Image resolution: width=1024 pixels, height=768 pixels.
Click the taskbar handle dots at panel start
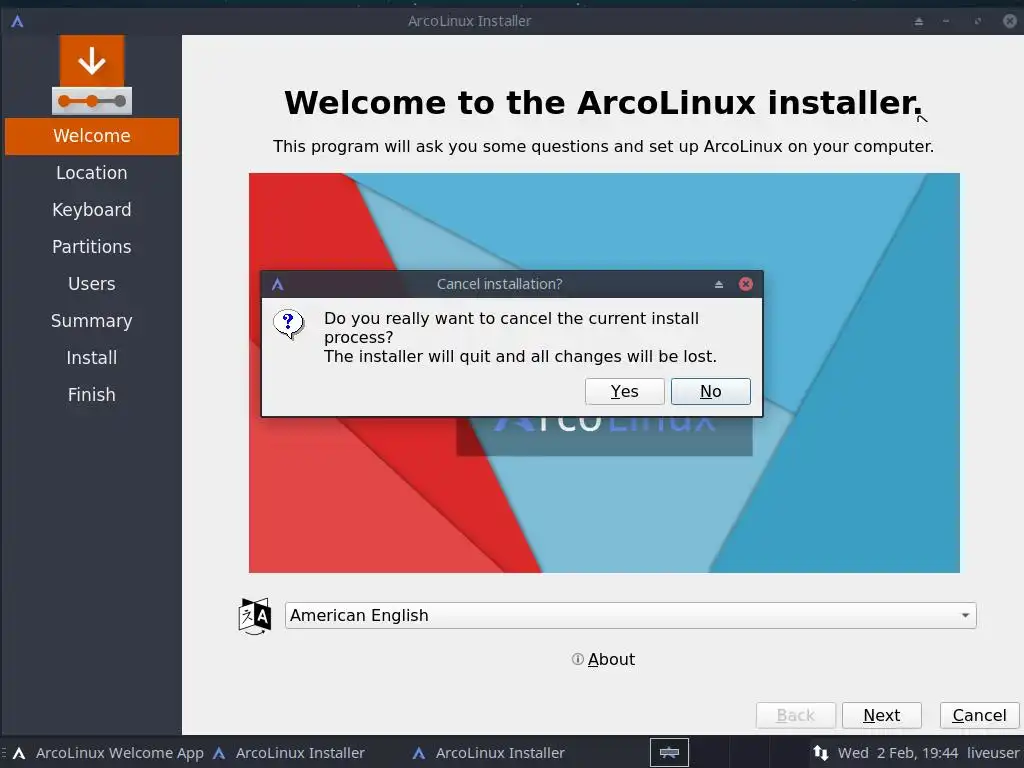click(x=4, y=753)
